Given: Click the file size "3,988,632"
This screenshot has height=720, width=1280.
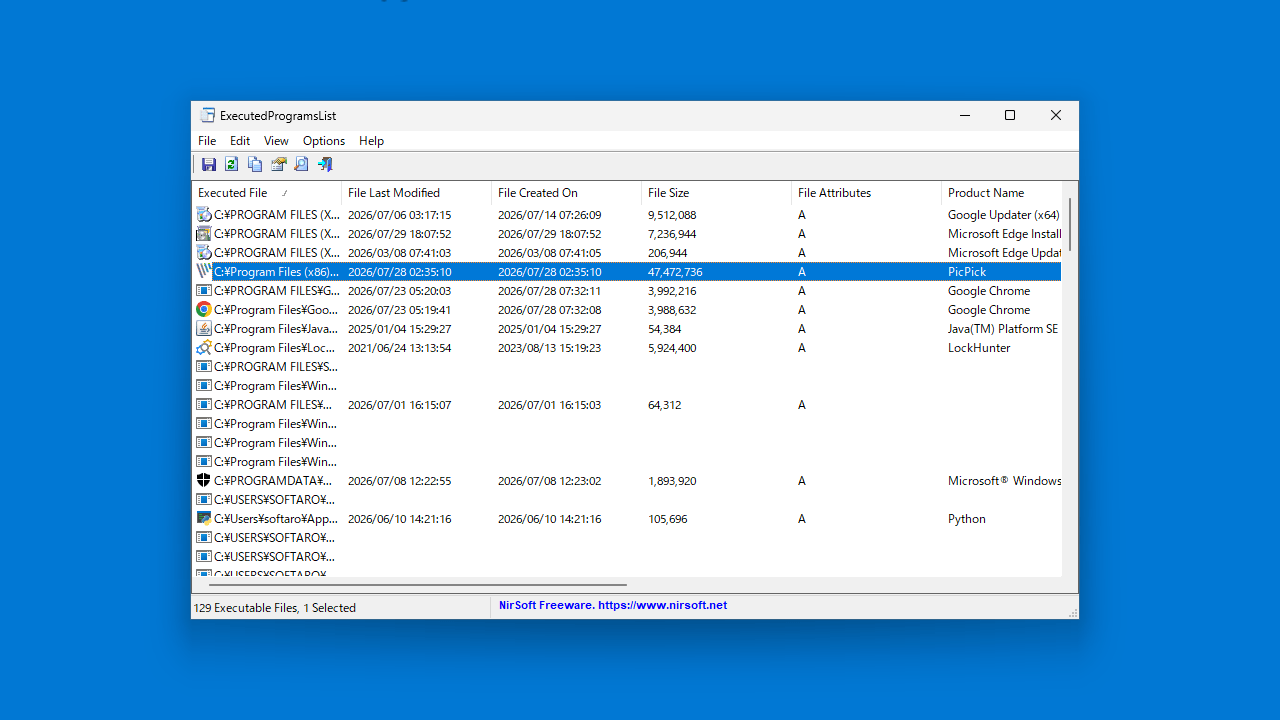Looking at the screenshot, I should (672, 310).
